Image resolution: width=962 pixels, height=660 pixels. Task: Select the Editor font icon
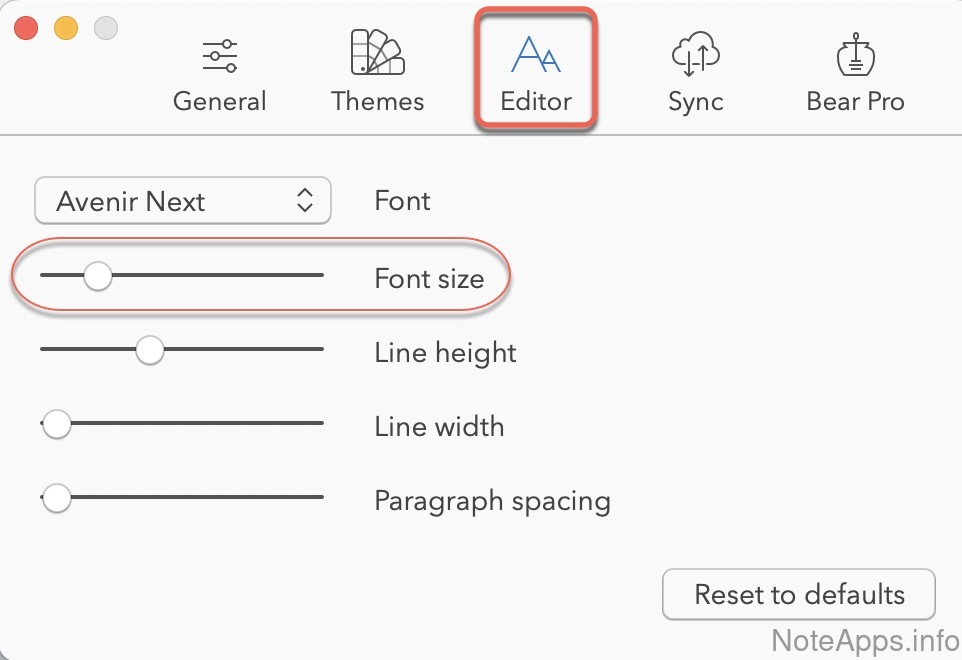(x=535, y=54)
